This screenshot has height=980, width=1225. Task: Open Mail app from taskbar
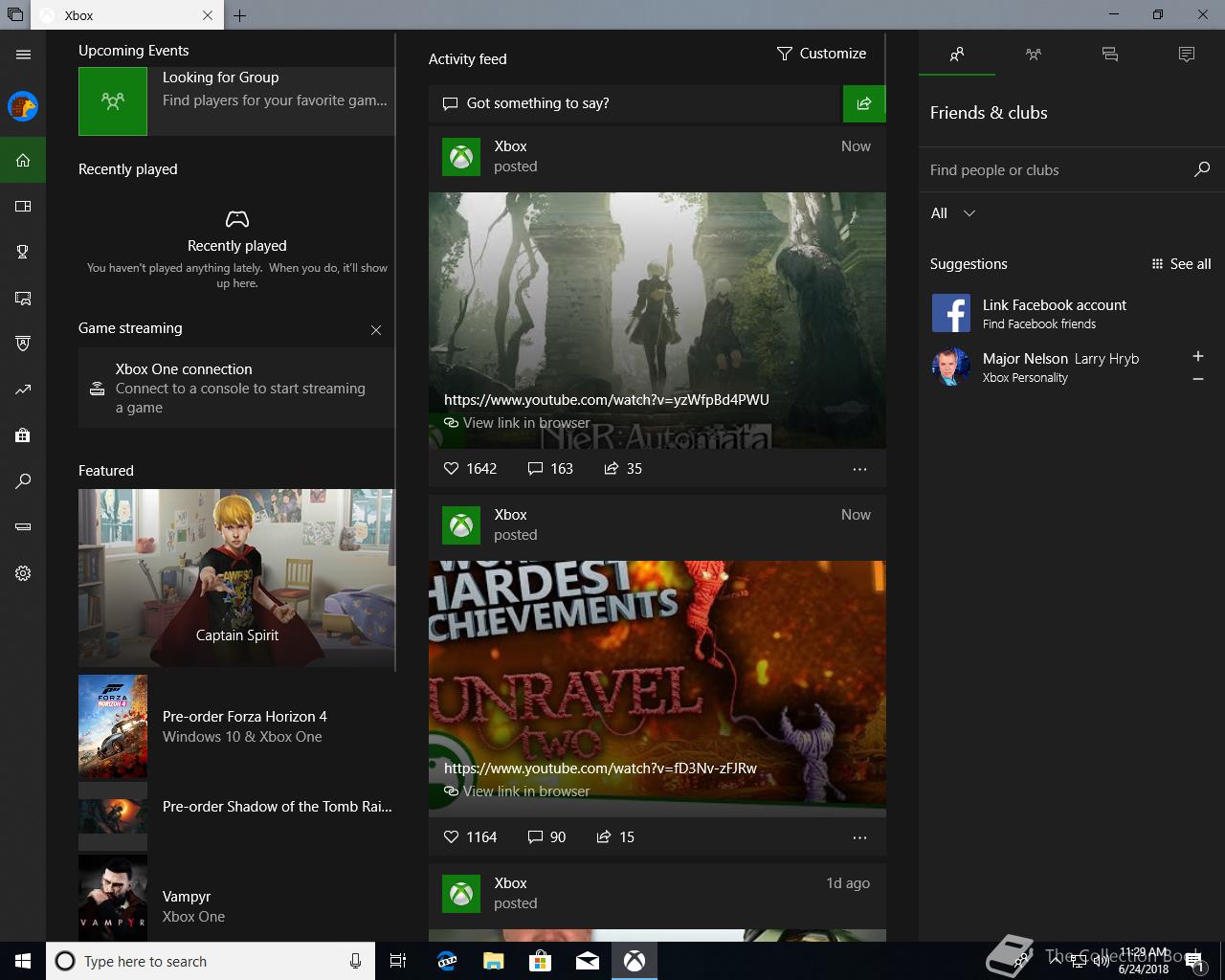588,961
